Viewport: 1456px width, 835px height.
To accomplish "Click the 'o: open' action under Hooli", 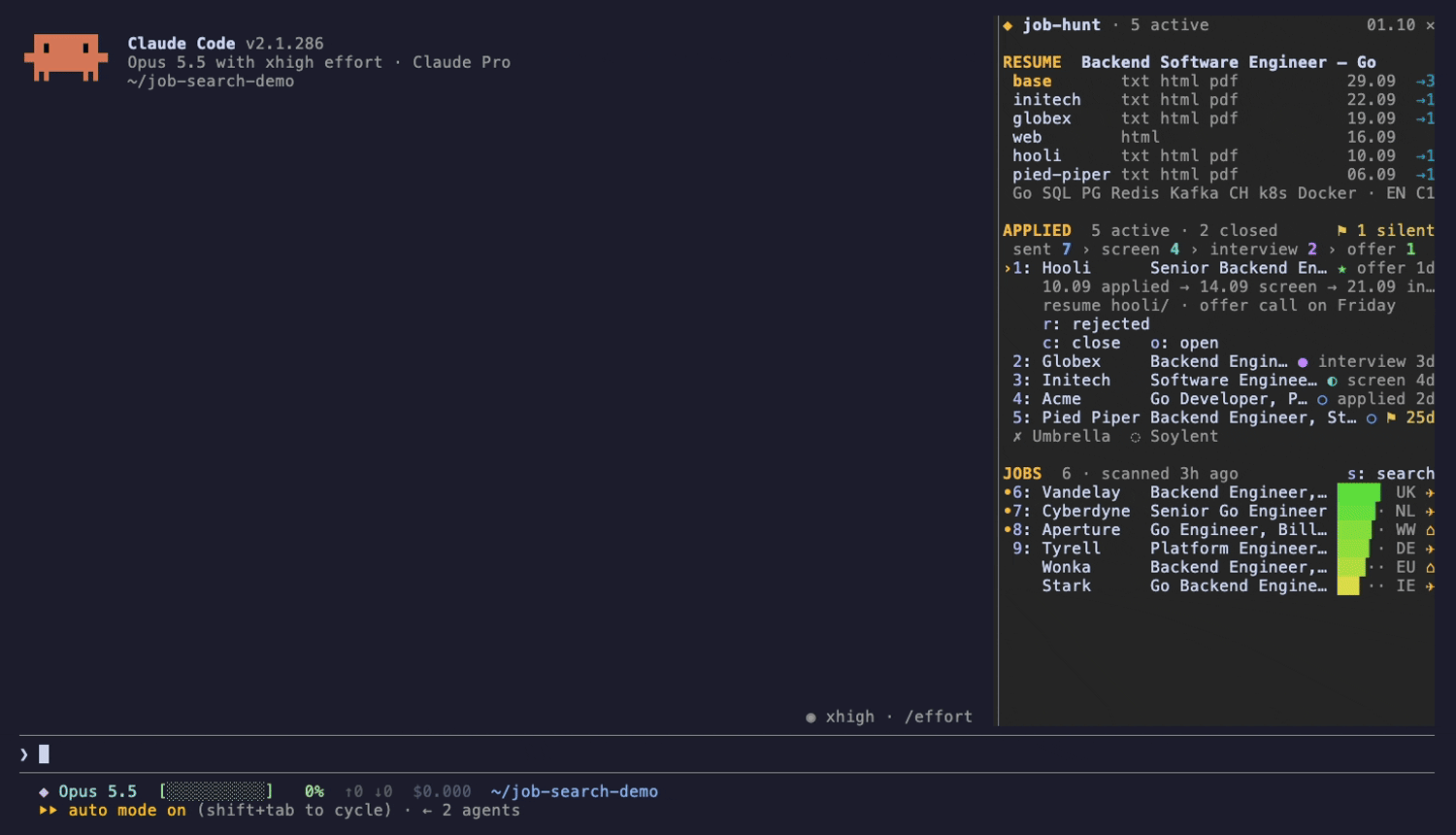I will point(1184,344).
